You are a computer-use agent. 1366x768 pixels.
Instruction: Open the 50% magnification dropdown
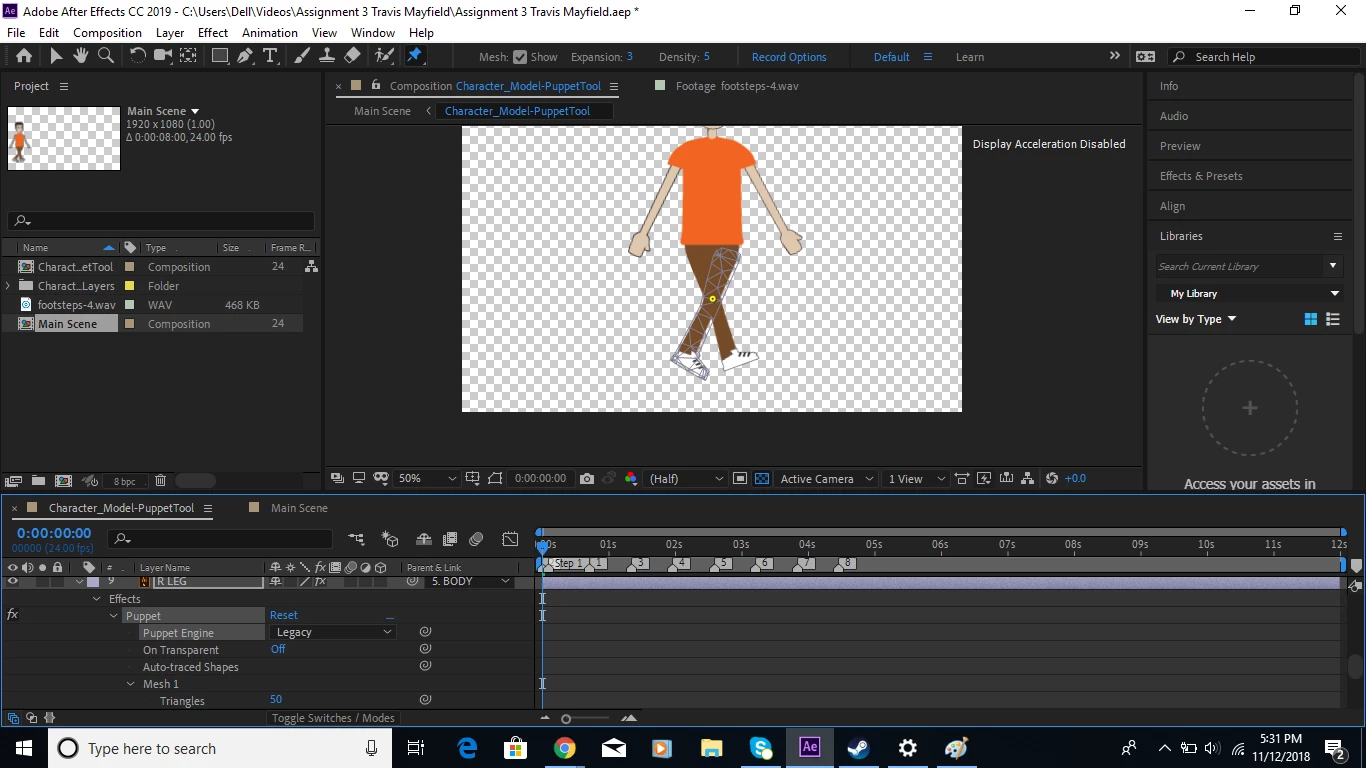click(427, 479)
